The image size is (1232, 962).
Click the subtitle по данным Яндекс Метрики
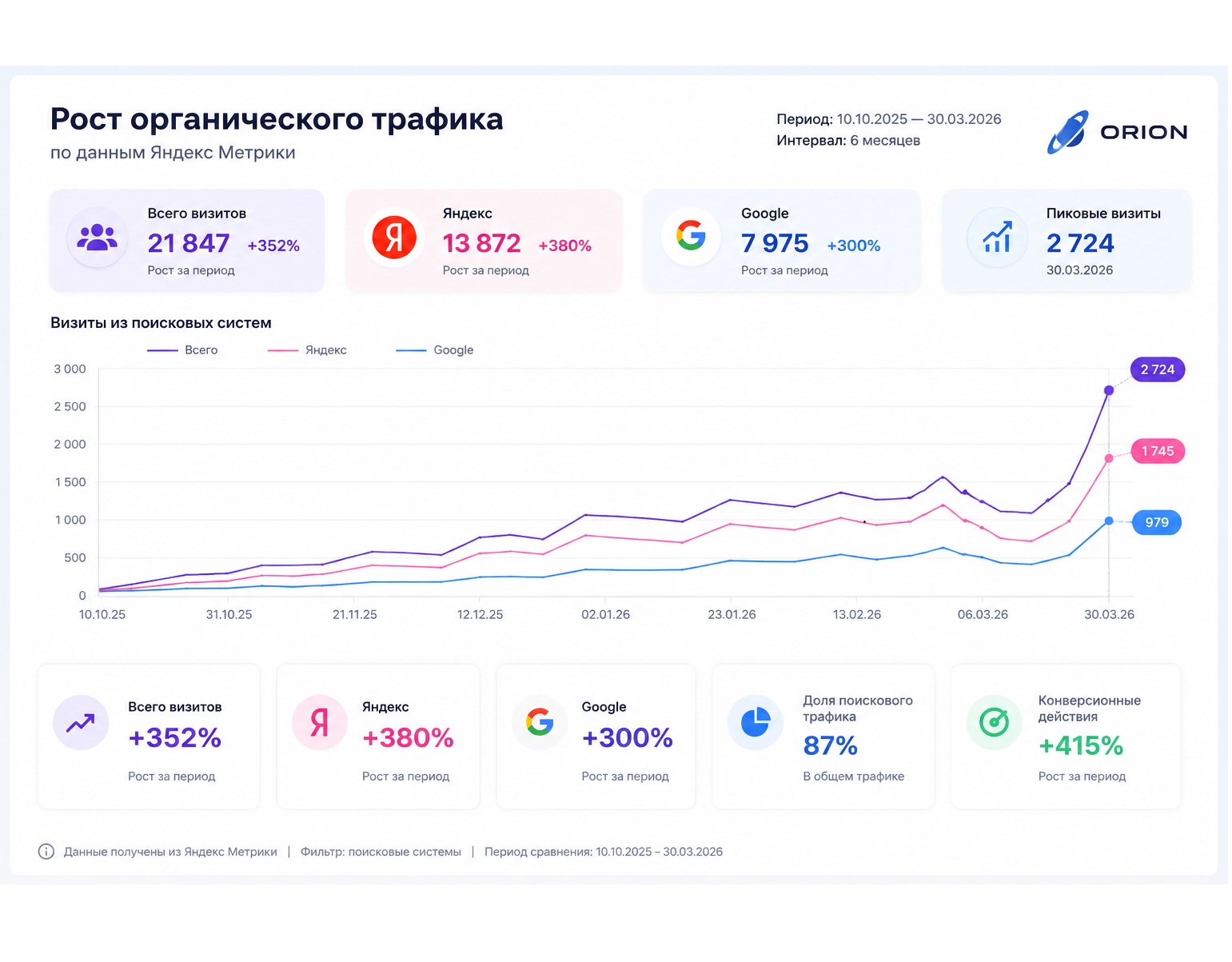click(173, 153)
